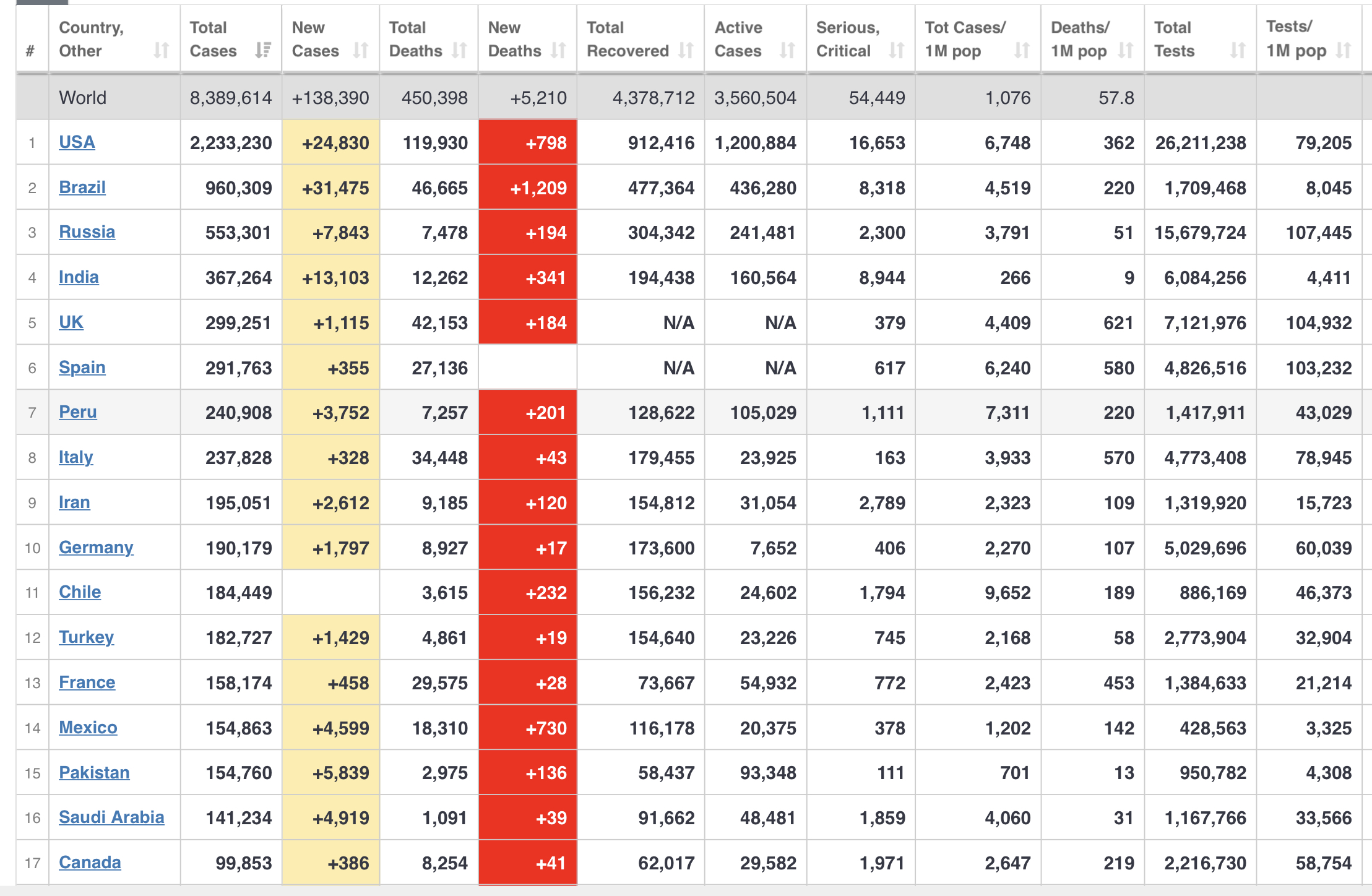This screenshot has height=896, width=1372.
Task: Click sort arrows in Country, Other column
Action: 161,50
